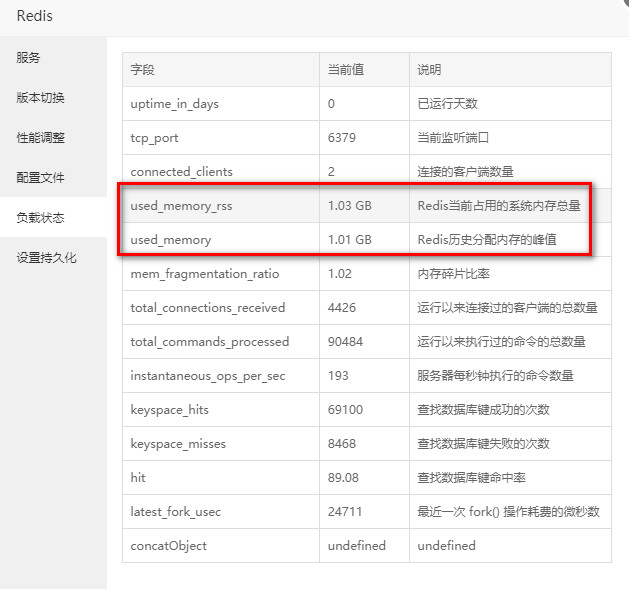Click the 4426 connections value
This screenshot has height=589, width=629.
[x=342, y=308]
